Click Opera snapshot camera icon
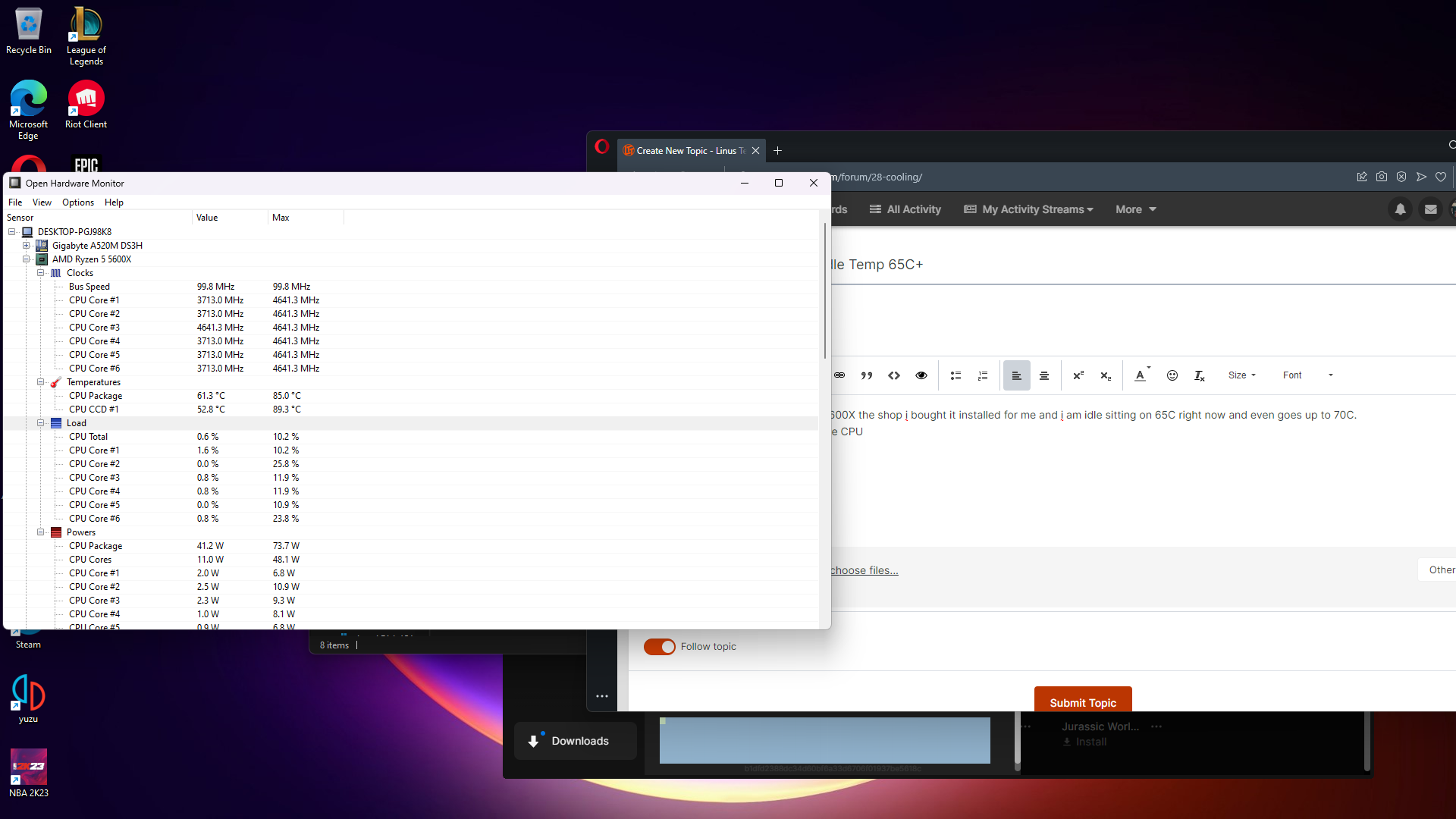 (1382, 177)
